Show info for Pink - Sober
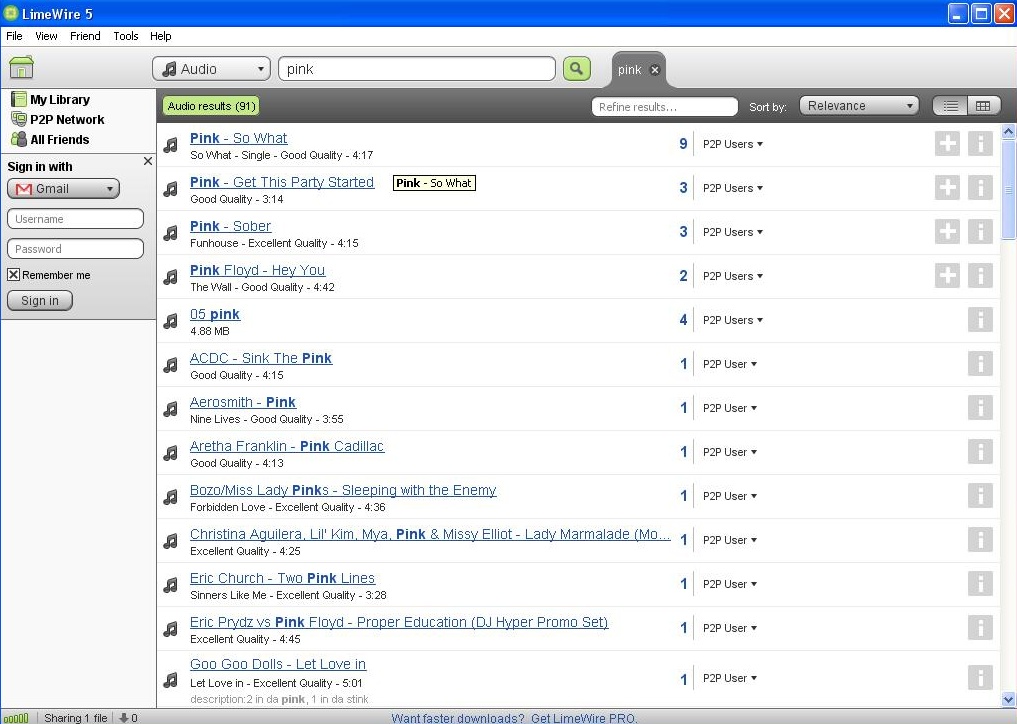1017x724 pixels. (980, 232)
